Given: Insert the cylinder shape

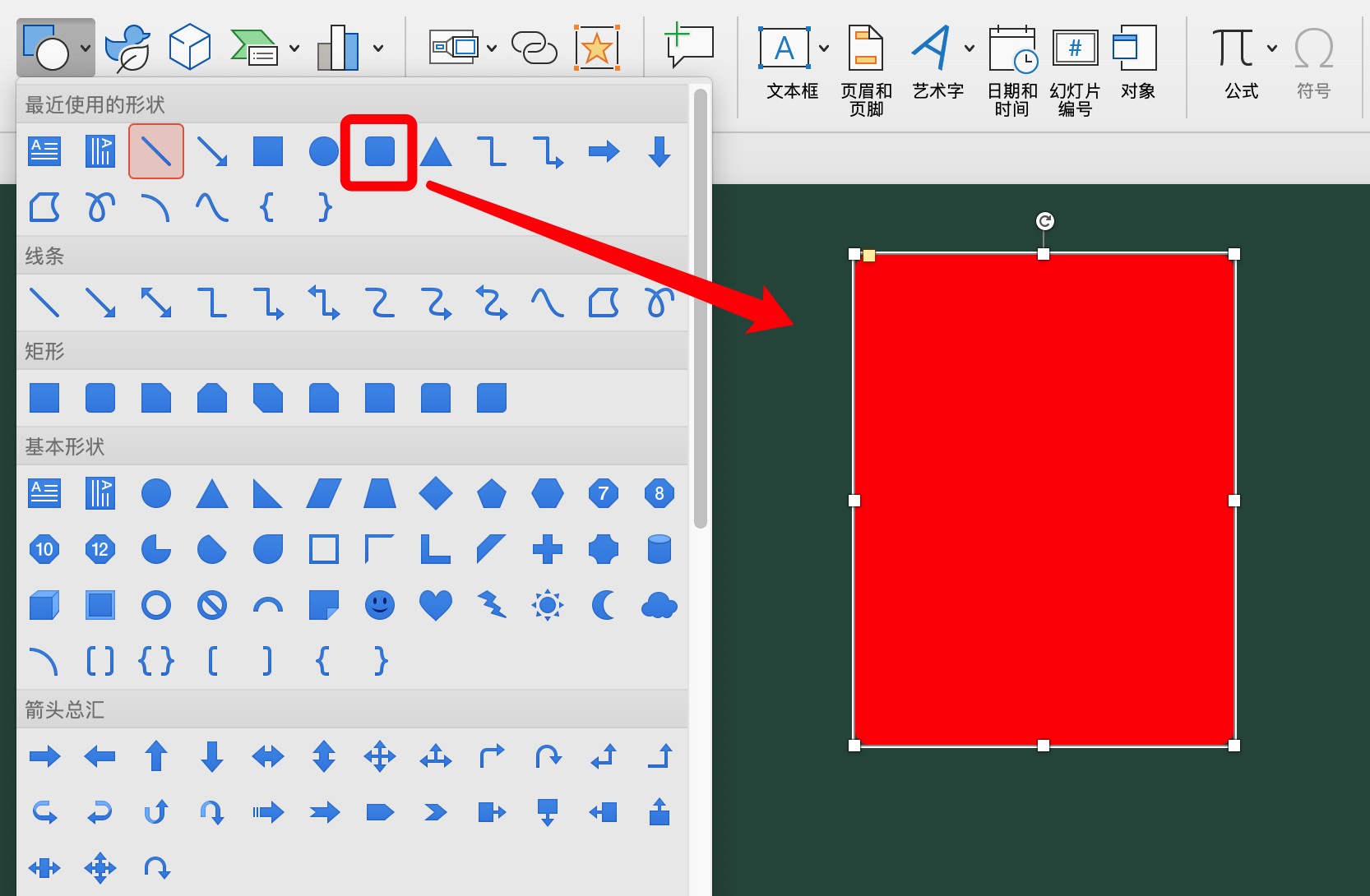Looking at the screenshot, I should click(659, 550).
